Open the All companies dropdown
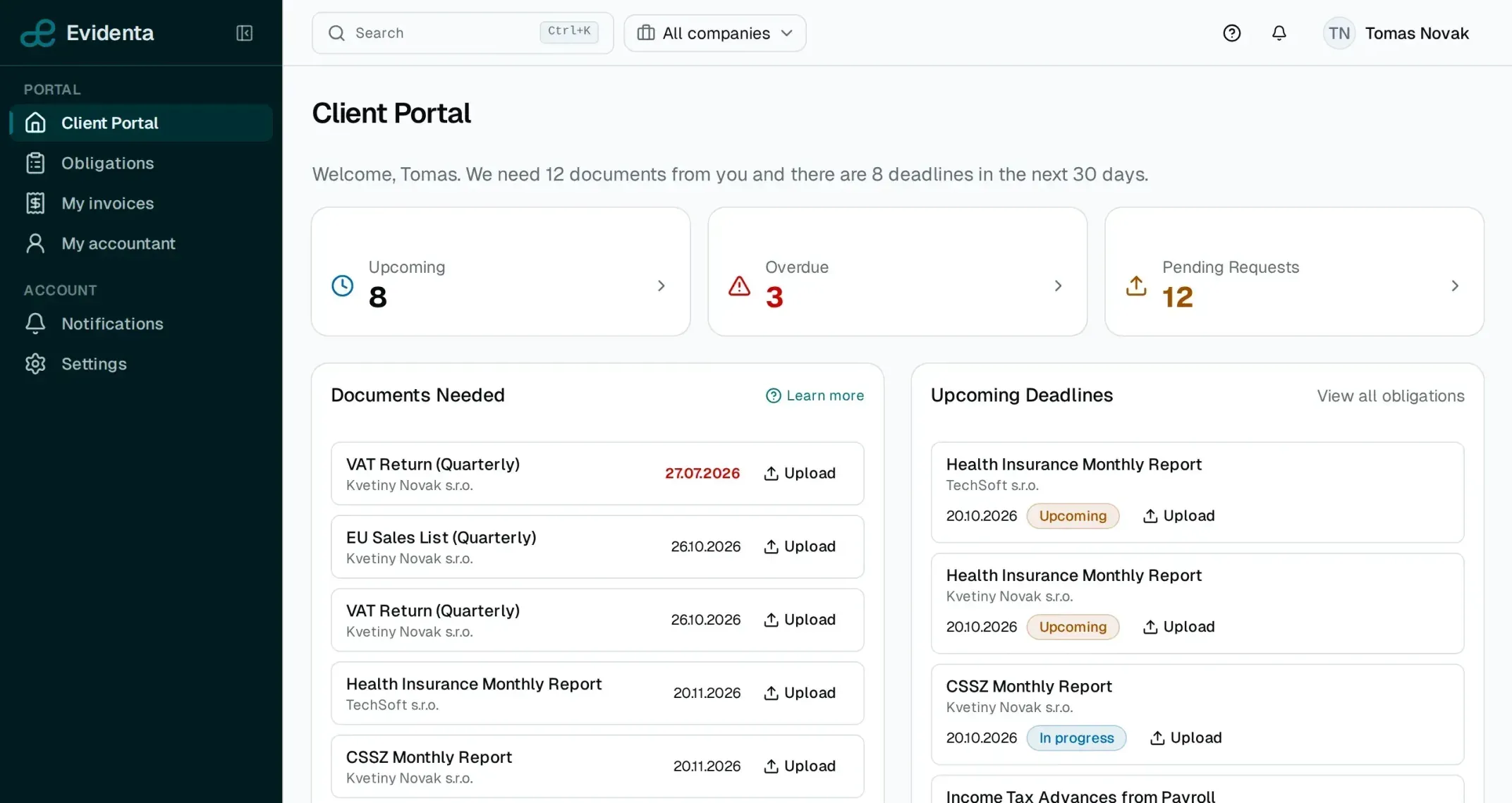 [x=715, y=33]
